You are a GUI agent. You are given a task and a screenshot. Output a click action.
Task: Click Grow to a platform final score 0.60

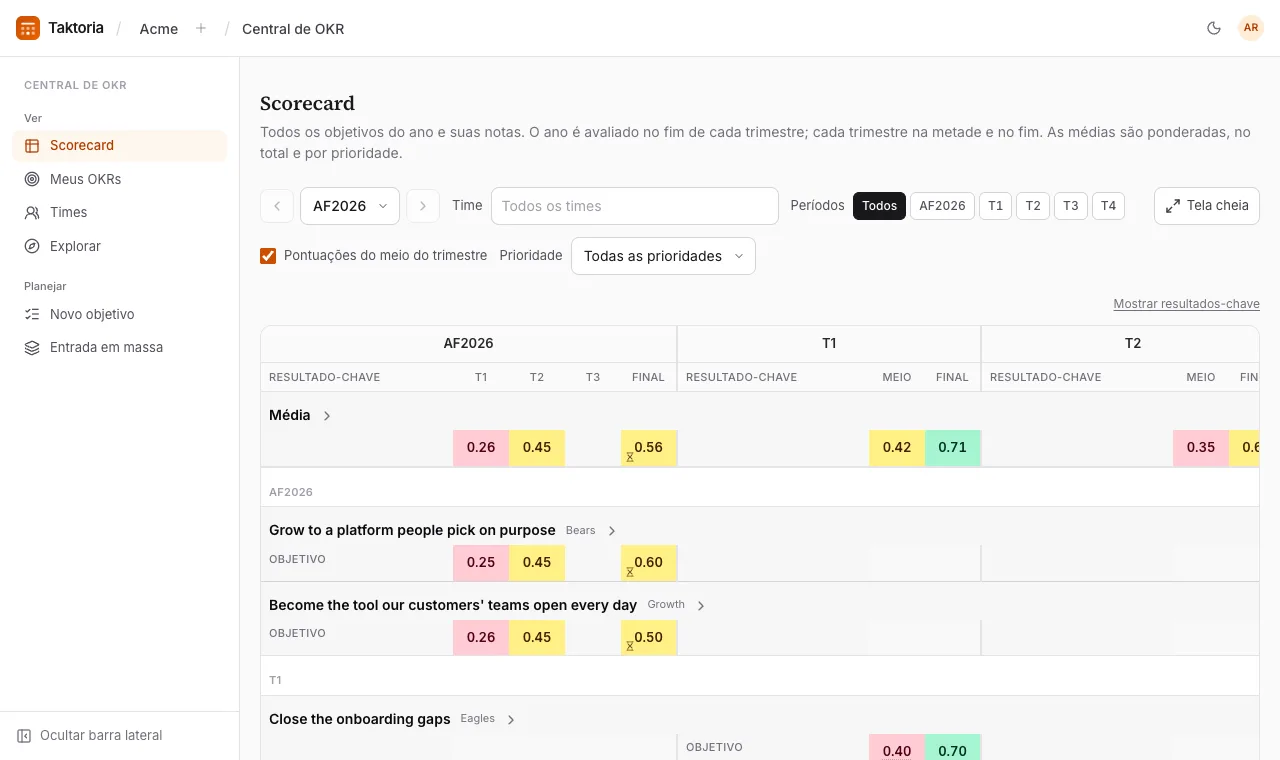[649, 563]
